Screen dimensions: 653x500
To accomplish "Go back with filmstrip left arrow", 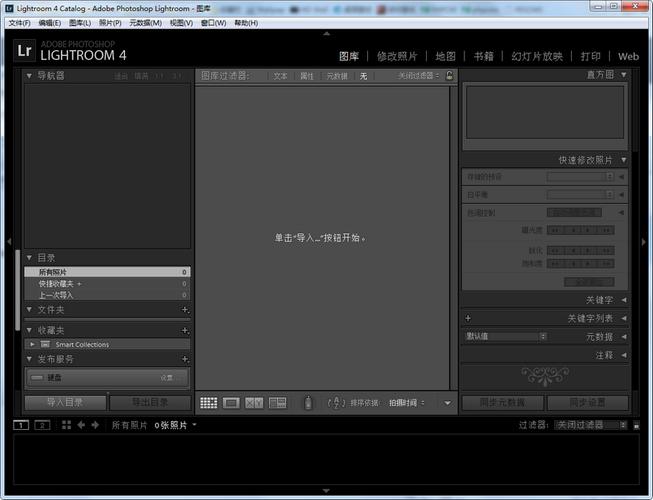I will tap(81, 425).
